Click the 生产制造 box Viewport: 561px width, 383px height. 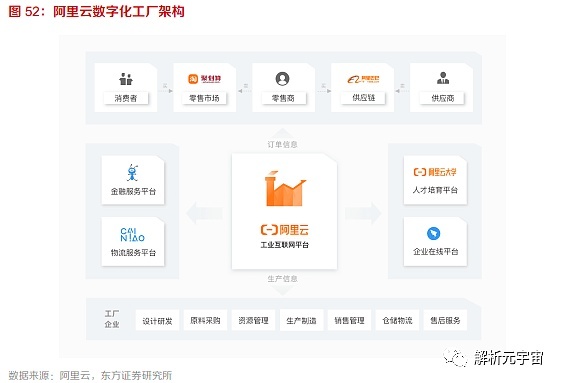tap(301, 320)
